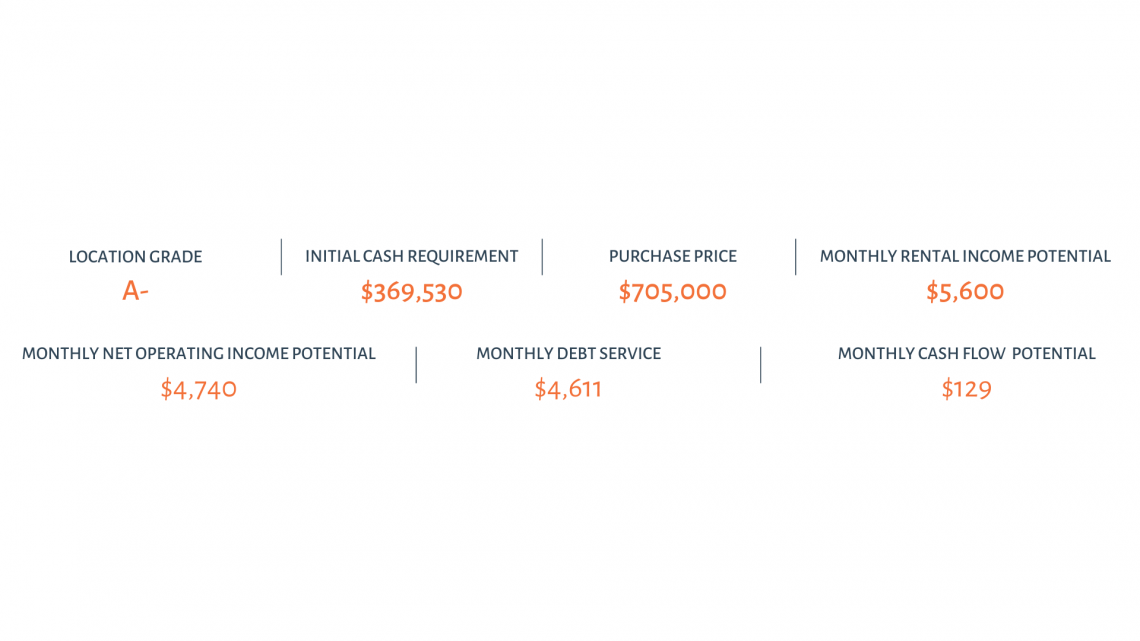
Task: Select the A- location grade value
Action: tap(135, 291)
